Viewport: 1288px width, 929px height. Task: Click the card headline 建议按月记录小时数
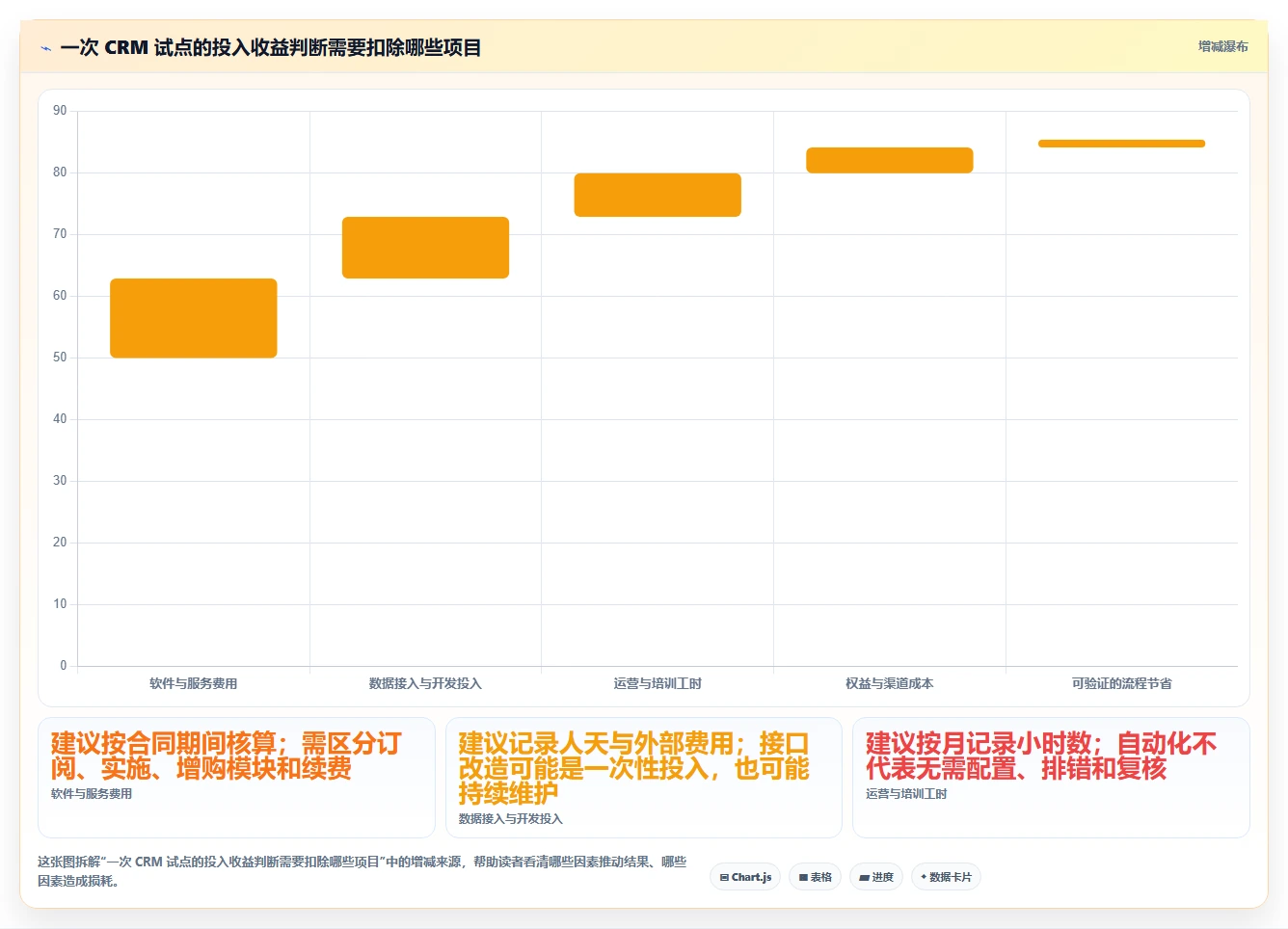click(1041, 756)
